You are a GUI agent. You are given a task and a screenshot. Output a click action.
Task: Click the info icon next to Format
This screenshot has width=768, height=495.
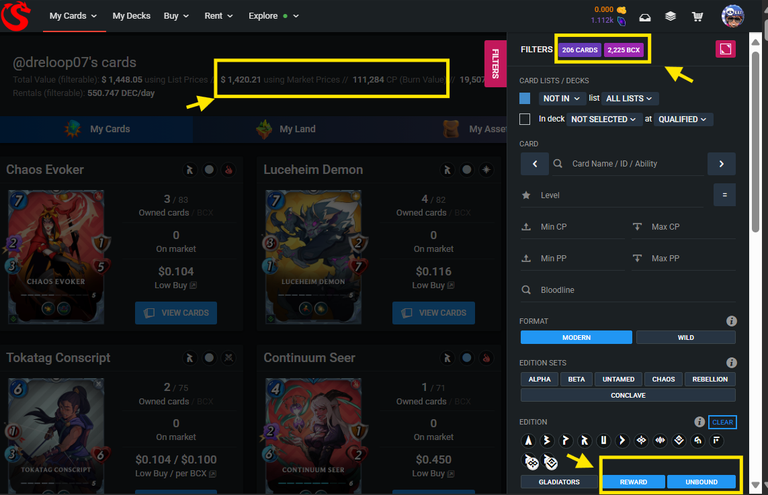[x=731, y=321]
